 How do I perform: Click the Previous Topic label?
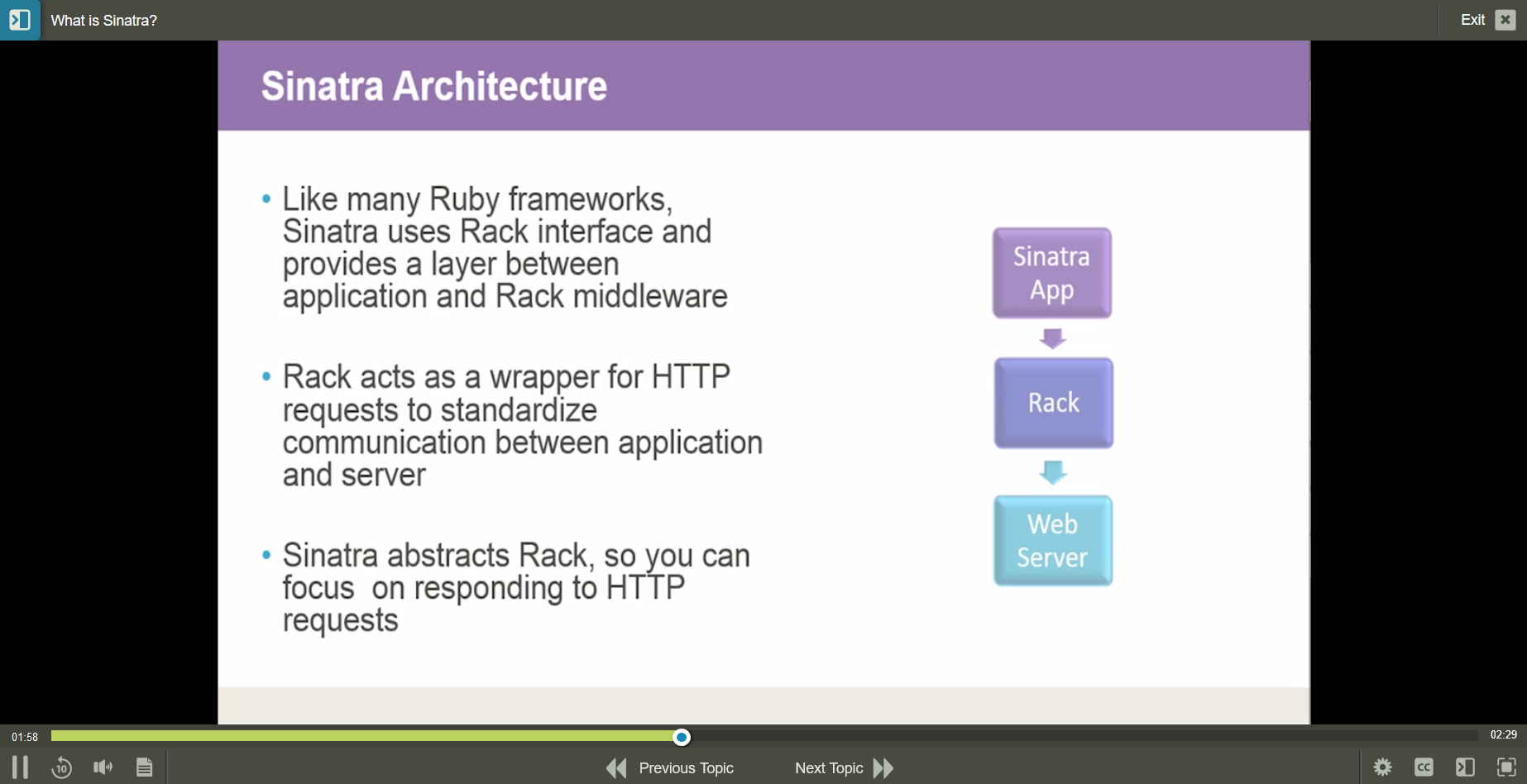click(x=686, y=767)
